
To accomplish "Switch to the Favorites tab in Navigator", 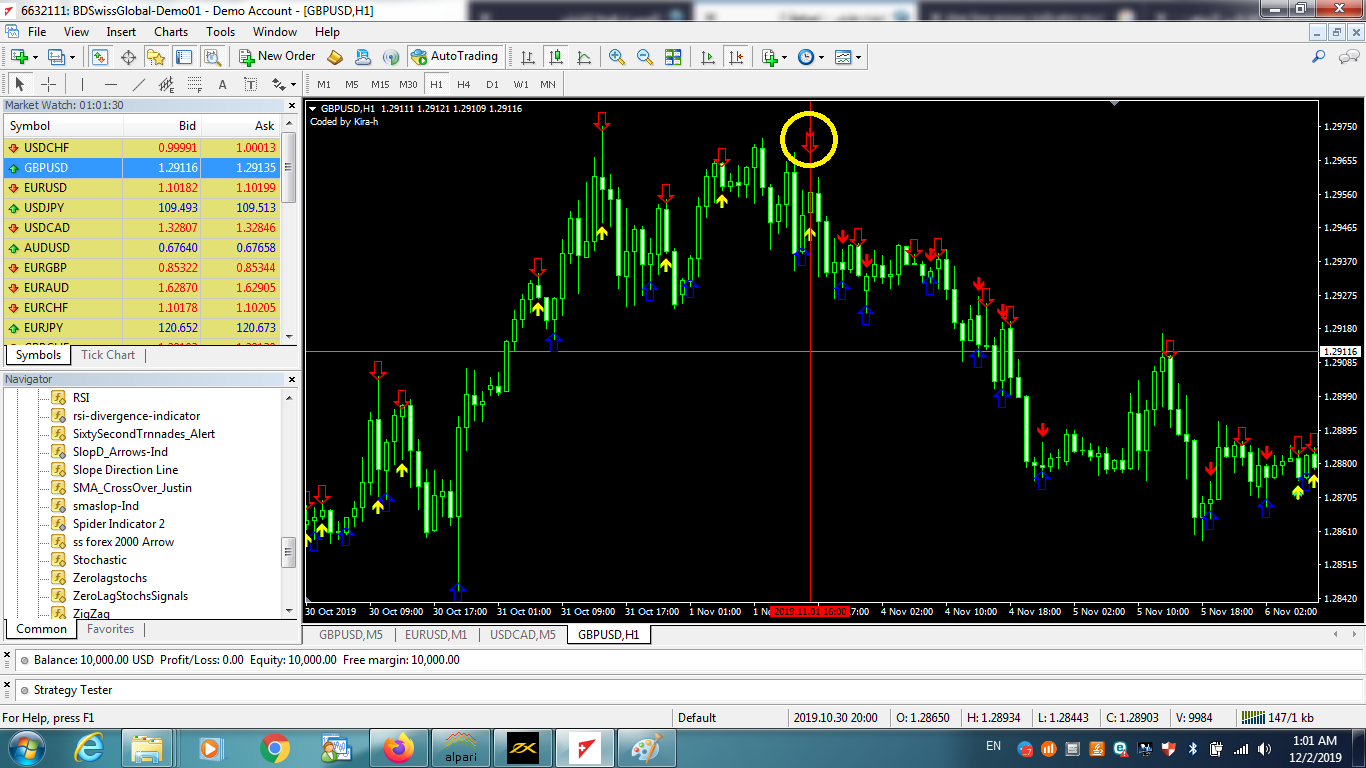I will 110,629.
